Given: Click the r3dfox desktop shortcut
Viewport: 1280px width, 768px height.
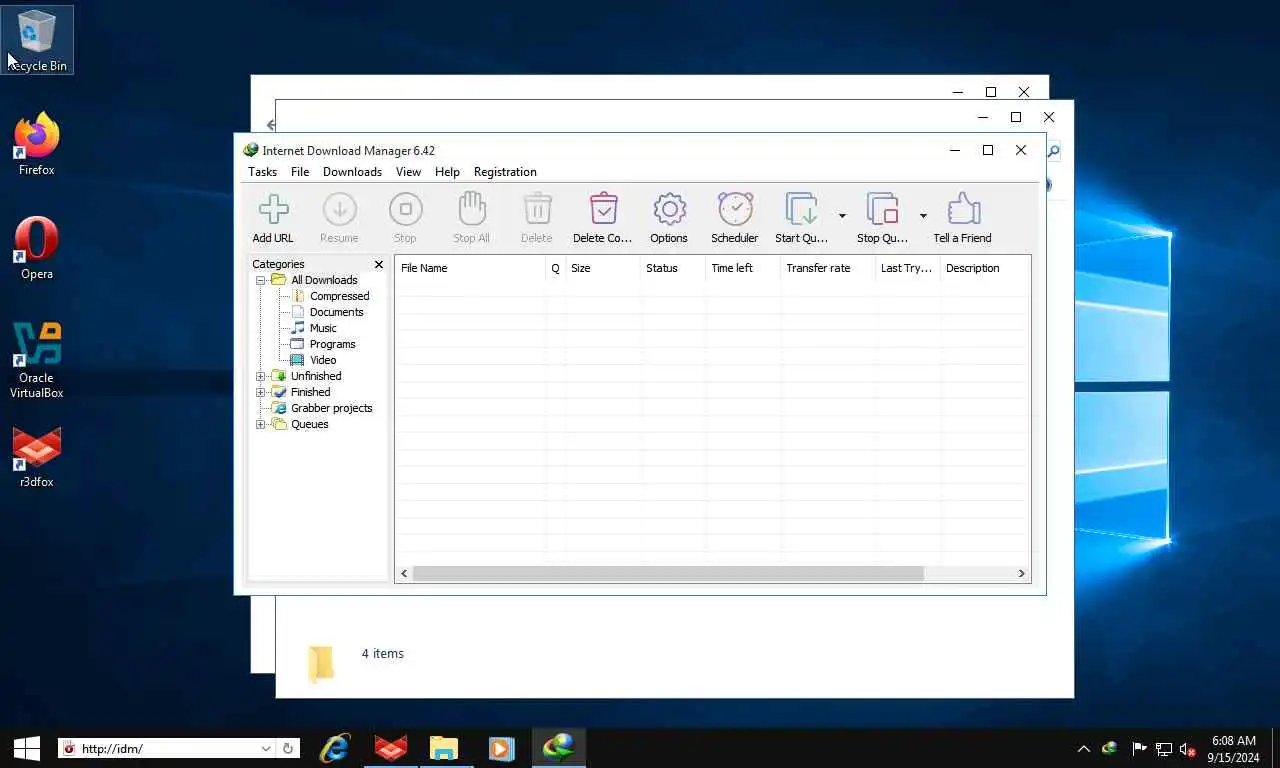Looking at the screenshot, I should coord(37,457).
